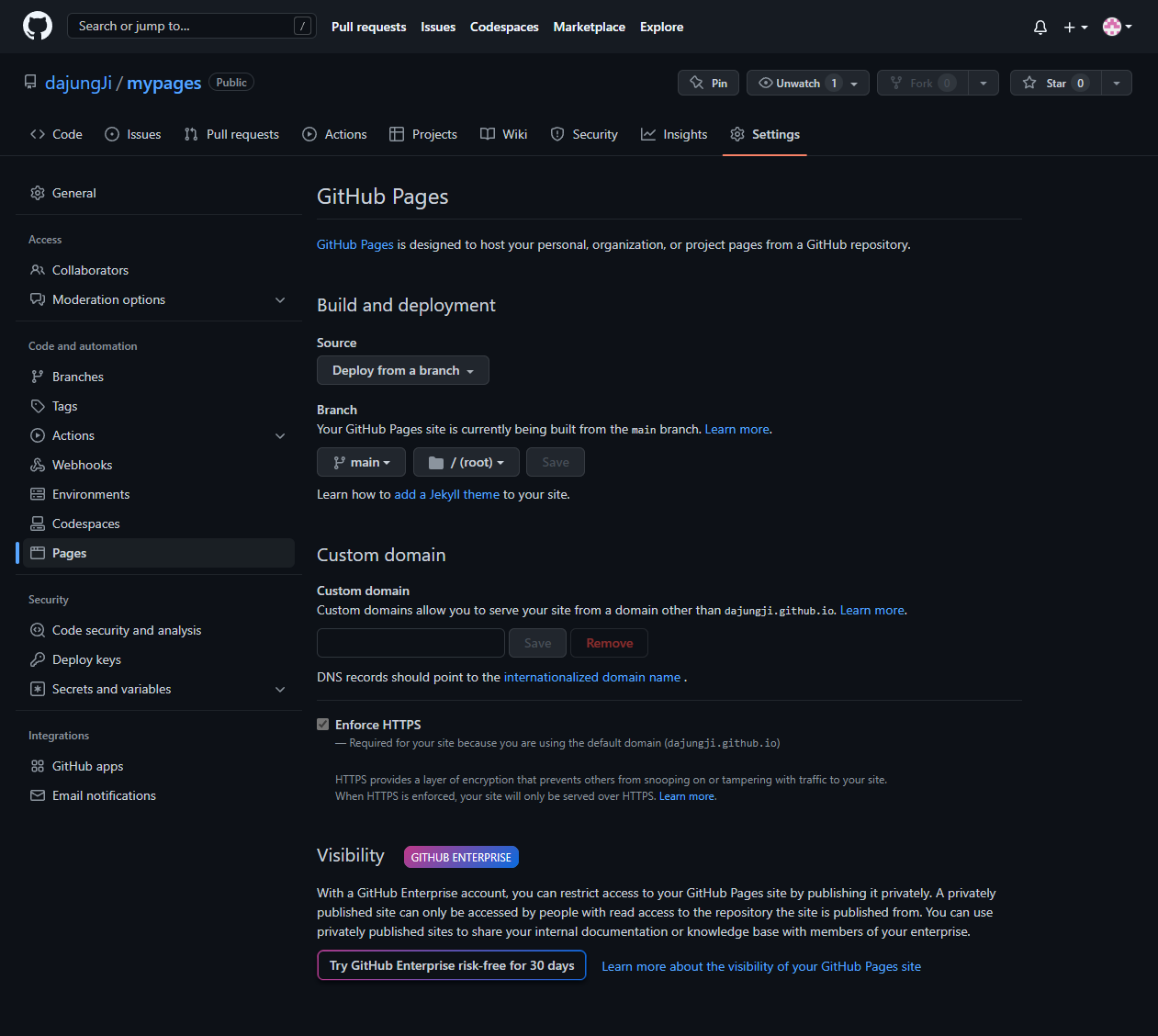Image resolution: width=1158 pixels, height=1036 pixels.
Task: Open Email notifications envelope icon
Action: click(38, 795)
